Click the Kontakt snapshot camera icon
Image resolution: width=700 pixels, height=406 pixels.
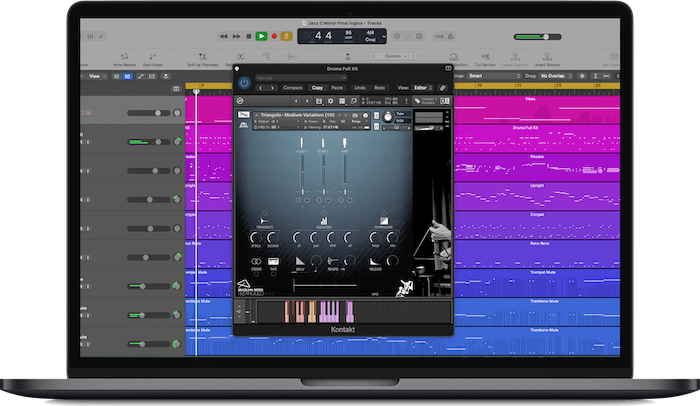click(x=353, y=115)
